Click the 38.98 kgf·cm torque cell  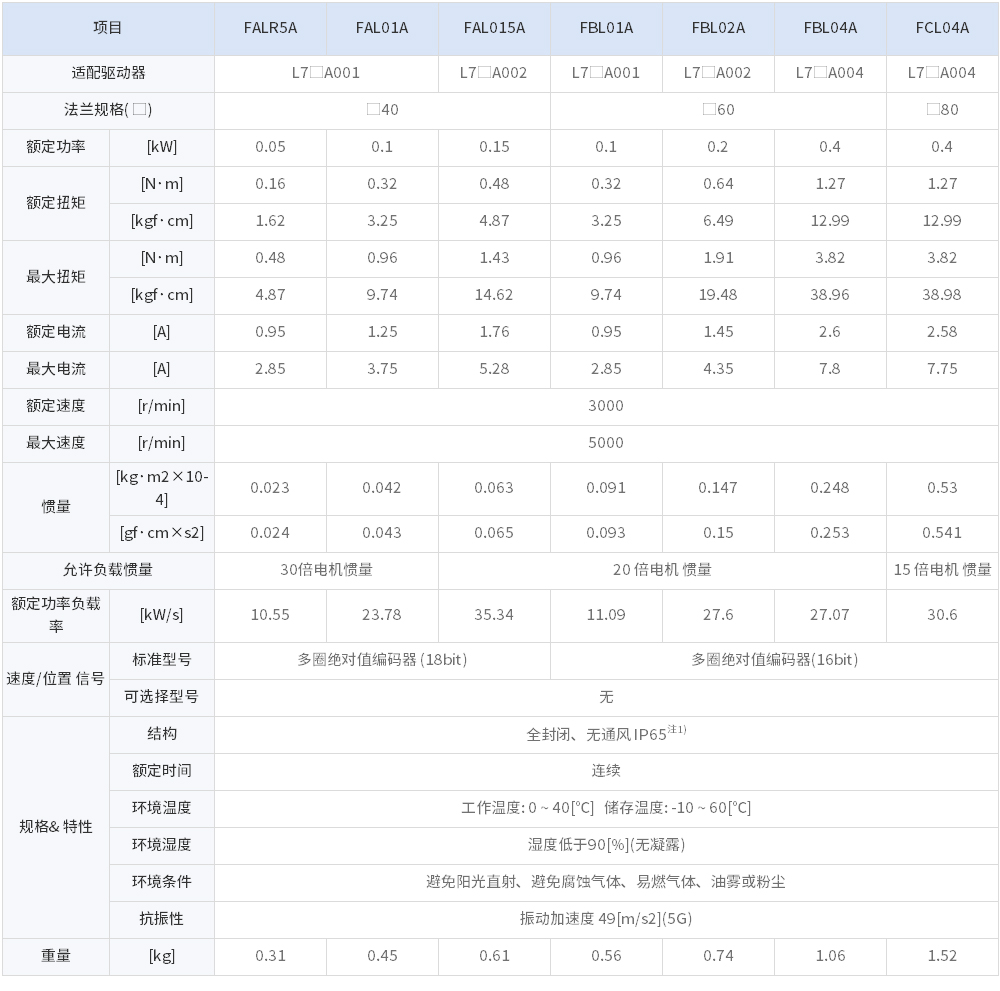point(942,295)
